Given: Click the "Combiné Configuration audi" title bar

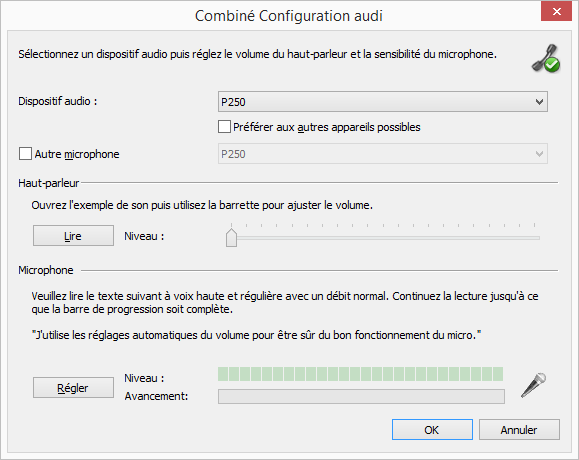Looking at the screenshot, I should pos(288,16).
